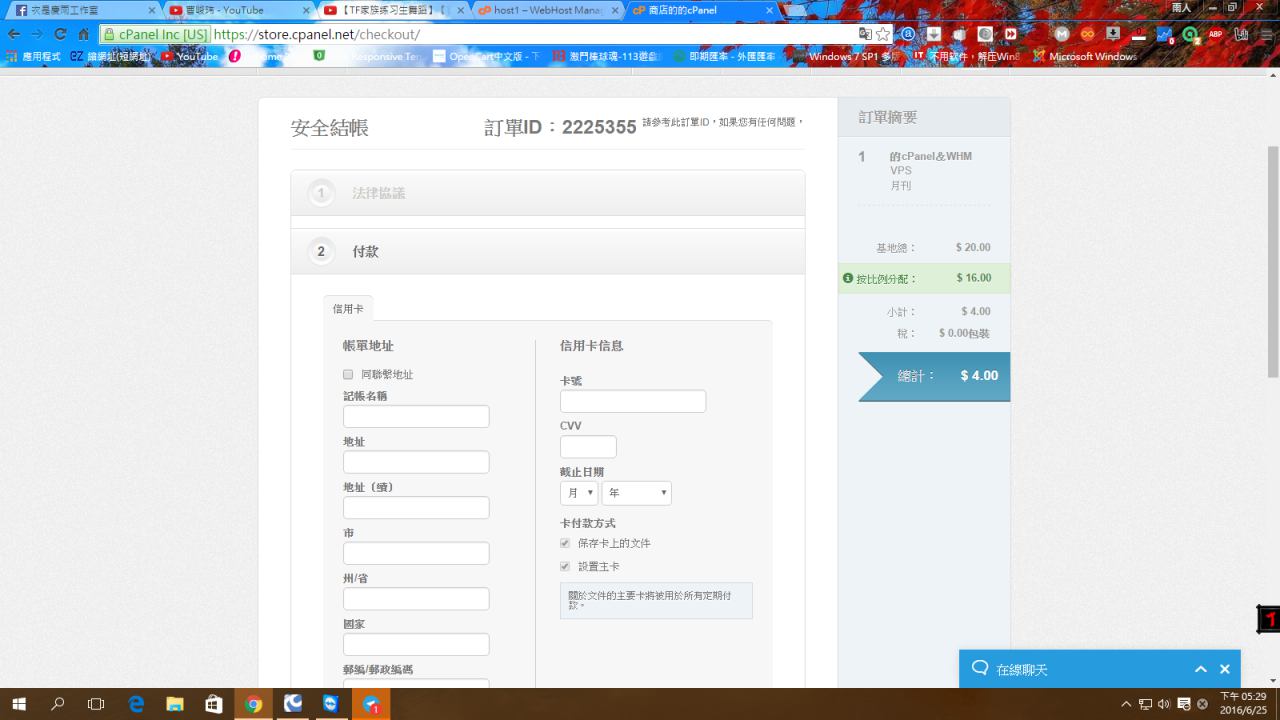Open the host1 WebHost Manager tab

(x=545, y=10)
